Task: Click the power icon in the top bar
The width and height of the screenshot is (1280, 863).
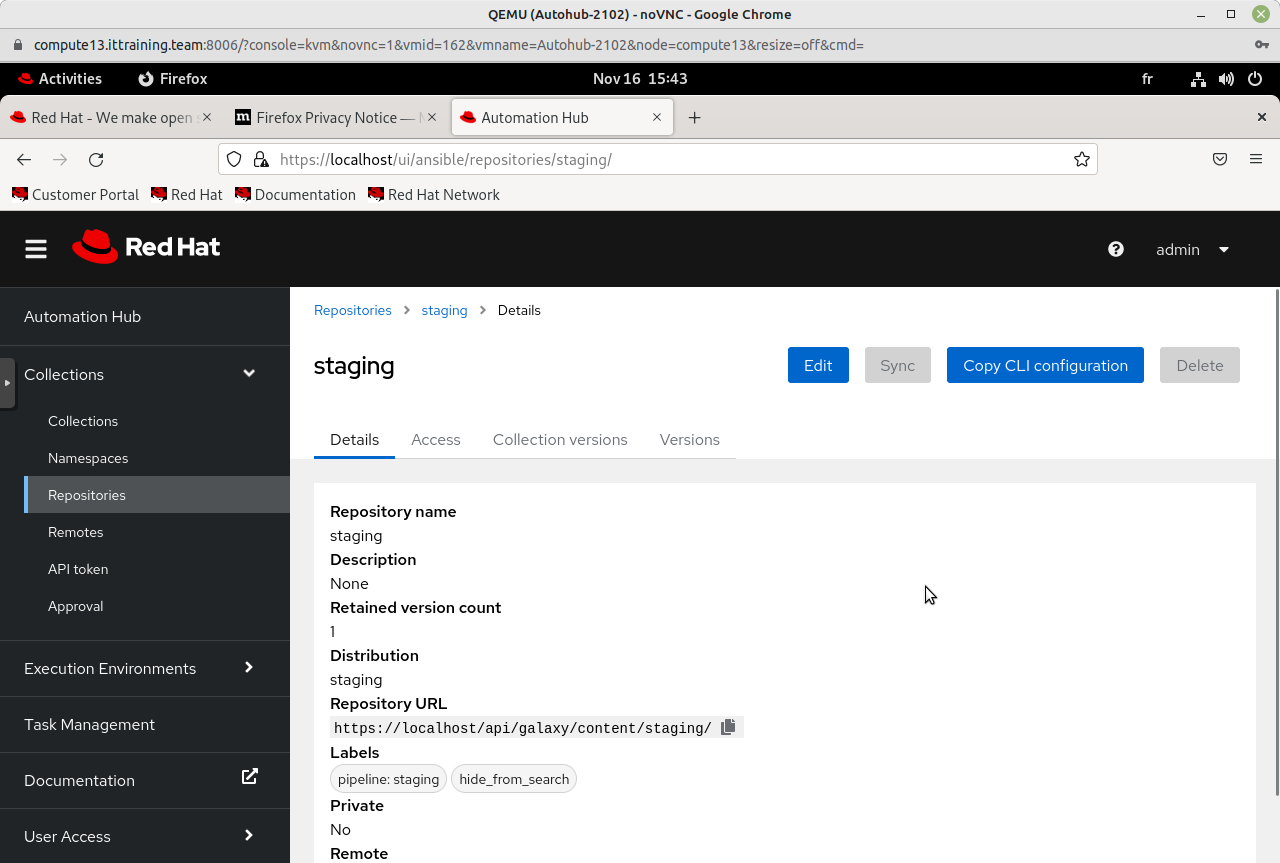Action: pos(1255,79)
